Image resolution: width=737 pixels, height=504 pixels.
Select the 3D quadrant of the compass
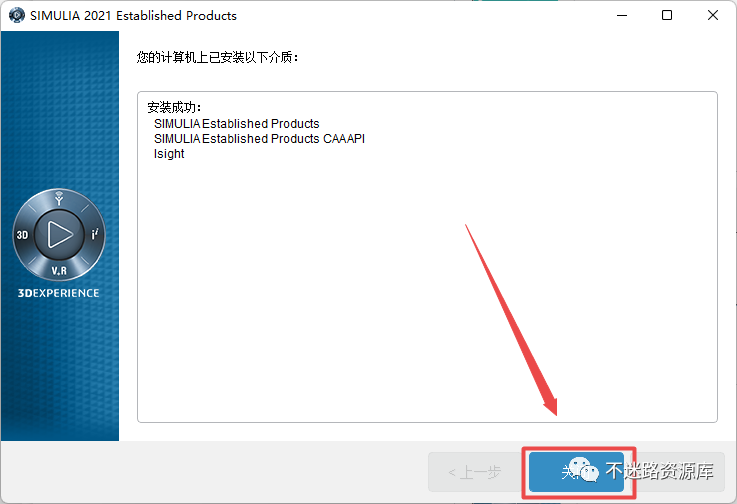(22, 235)
